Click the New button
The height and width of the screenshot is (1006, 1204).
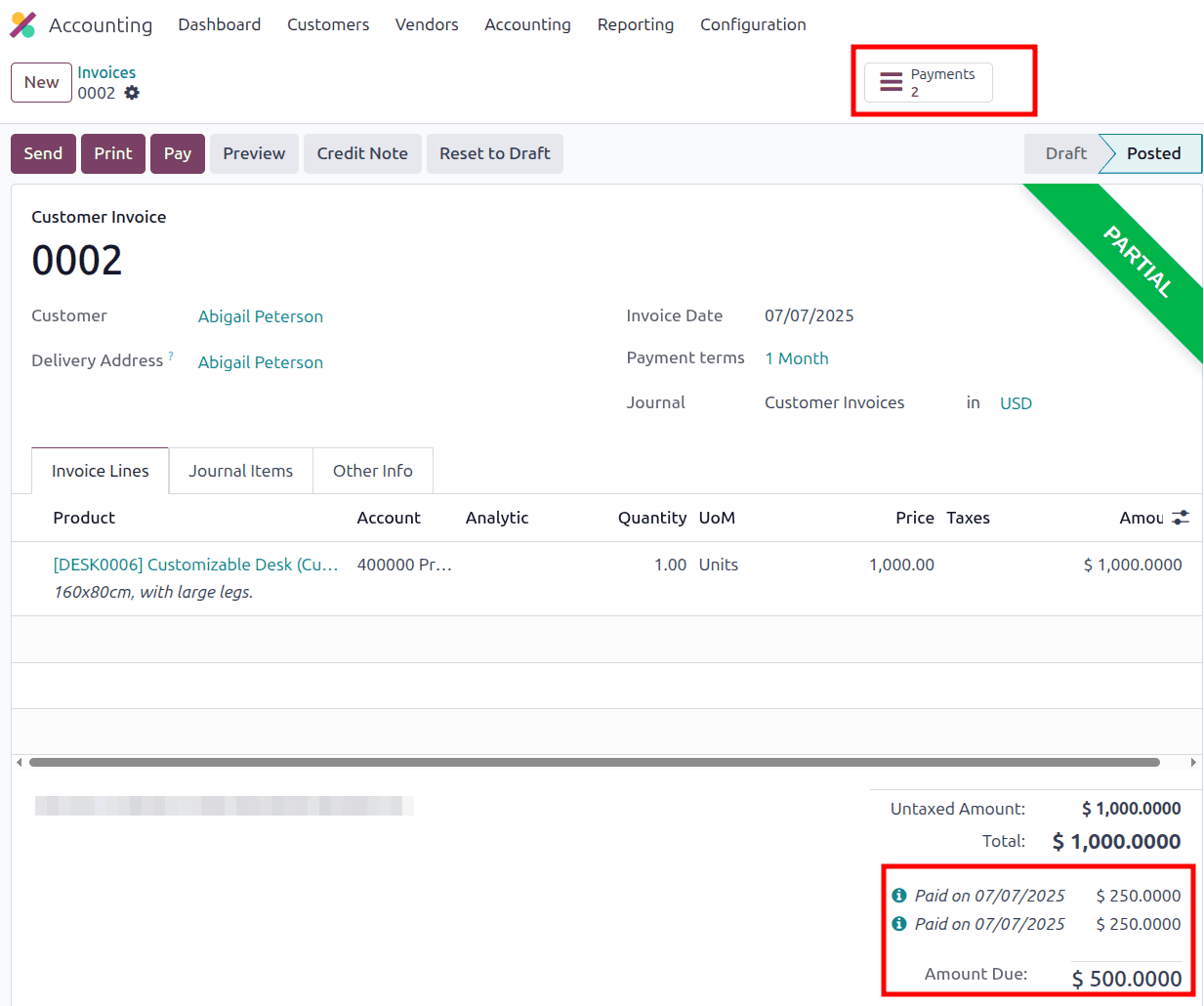pyautogui.click(x=42, y=82)
